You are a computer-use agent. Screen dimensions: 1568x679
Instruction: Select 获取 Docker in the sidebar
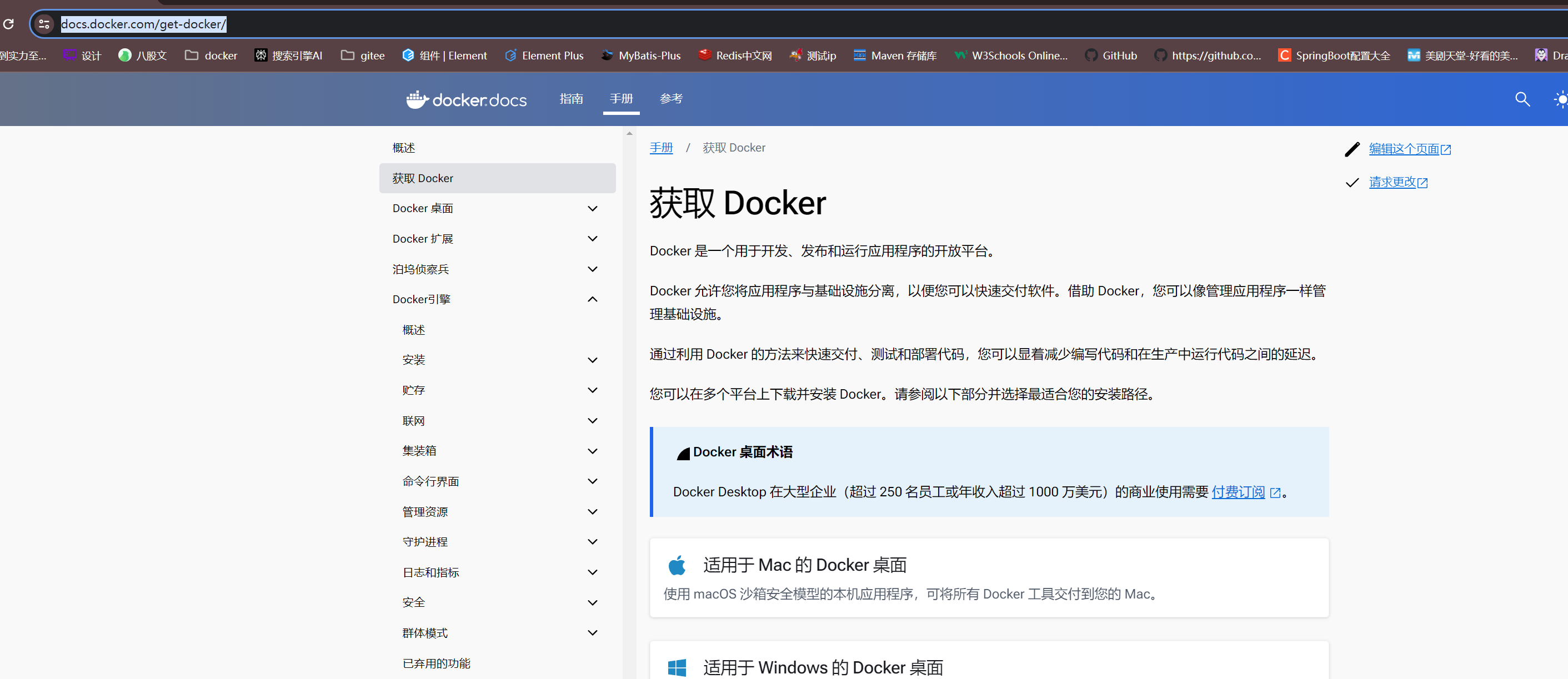pos(497,178)
